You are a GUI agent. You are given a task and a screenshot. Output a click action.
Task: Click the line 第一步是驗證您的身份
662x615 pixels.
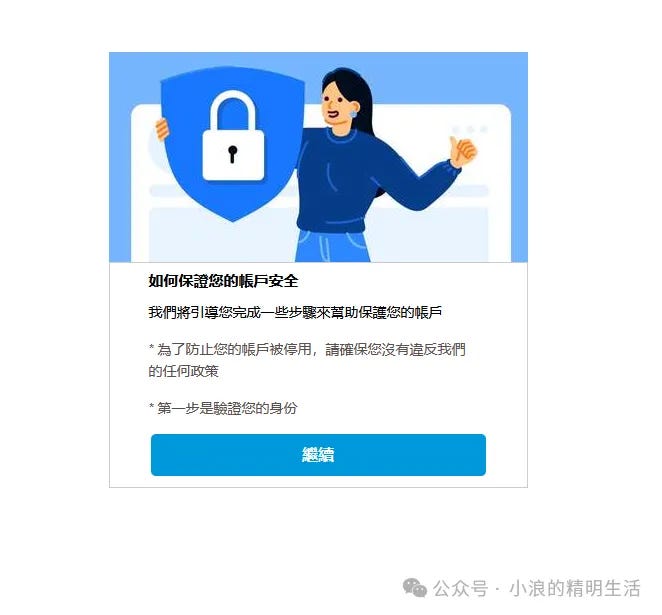(x=223, y=408)
